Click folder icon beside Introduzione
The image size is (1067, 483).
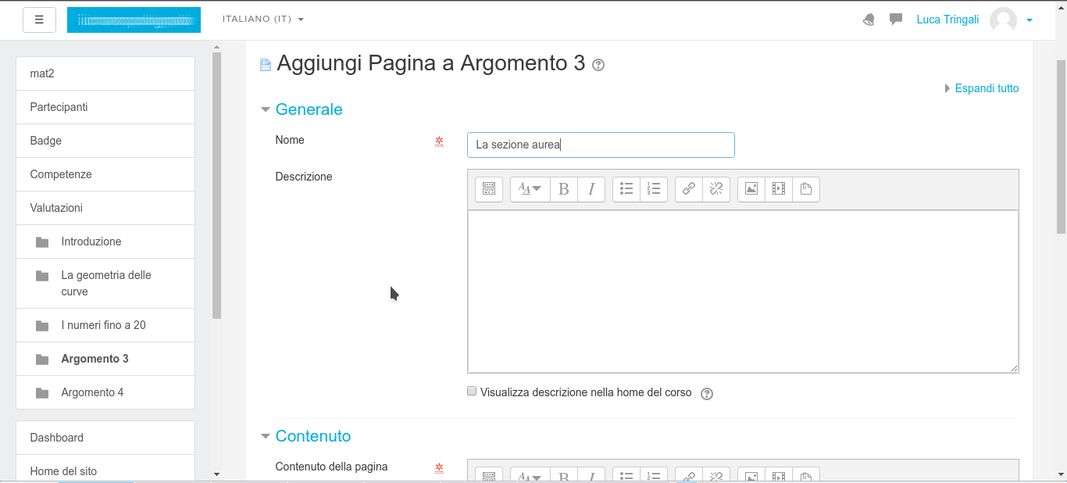click(x=42, y=242)
